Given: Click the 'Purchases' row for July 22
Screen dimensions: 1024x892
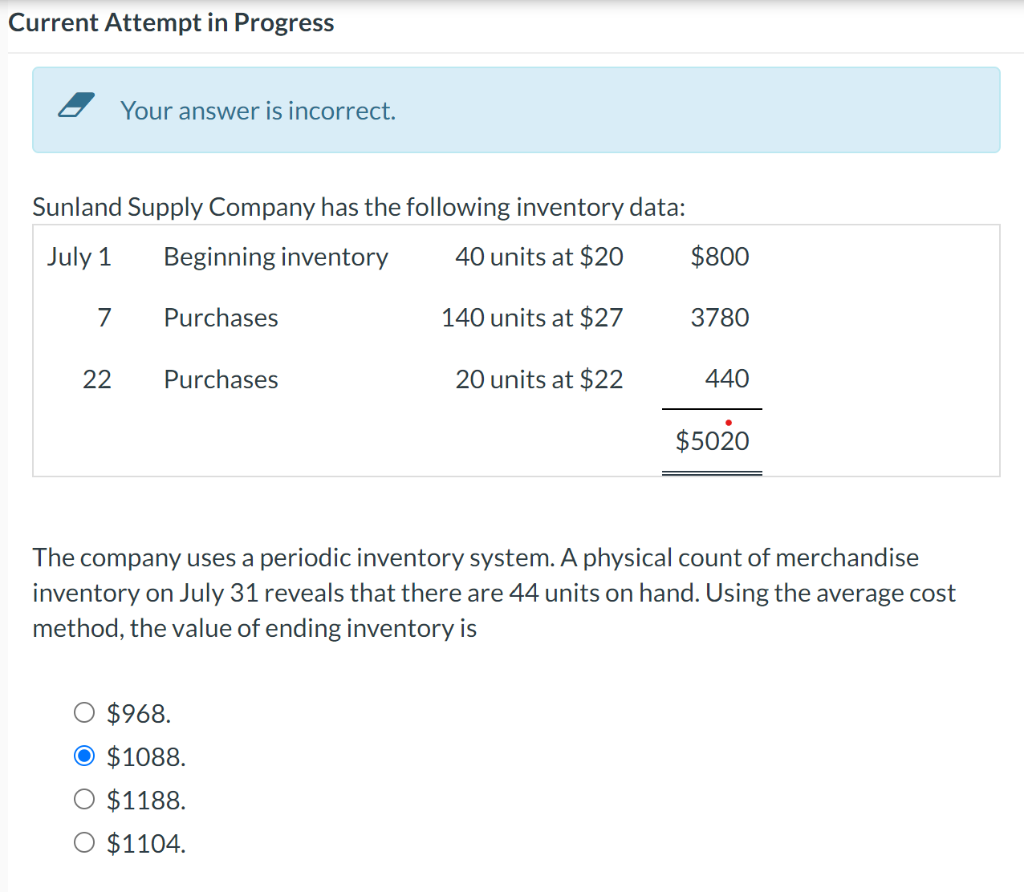Looking at the screenshot, I should click(221, 379).
